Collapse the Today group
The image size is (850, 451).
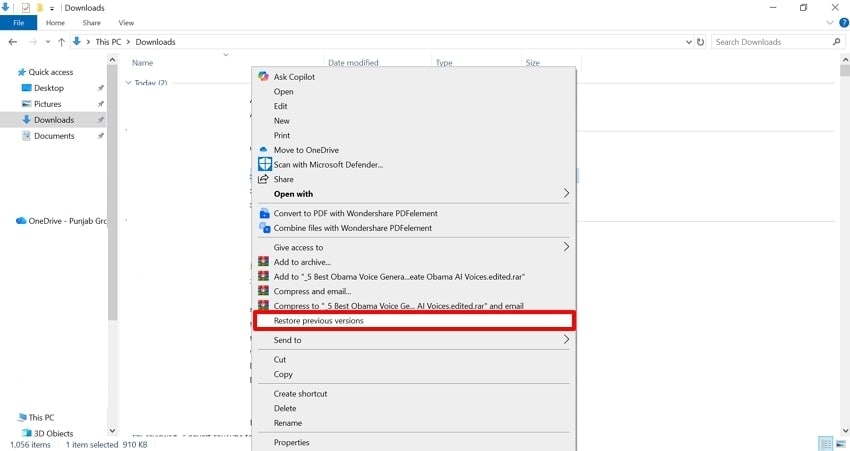128,83
